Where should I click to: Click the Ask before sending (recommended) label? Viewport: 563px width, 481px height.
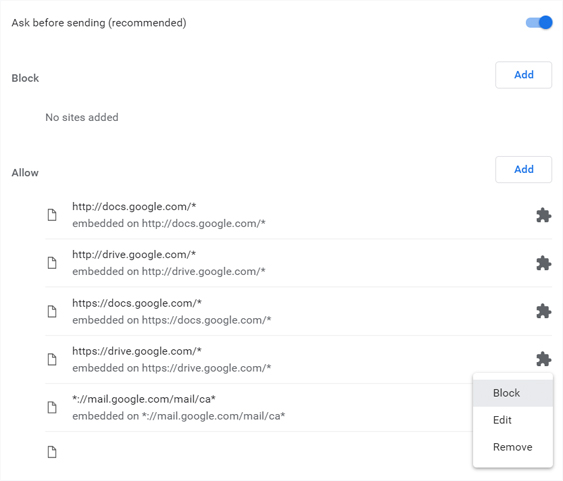[99, 23]
